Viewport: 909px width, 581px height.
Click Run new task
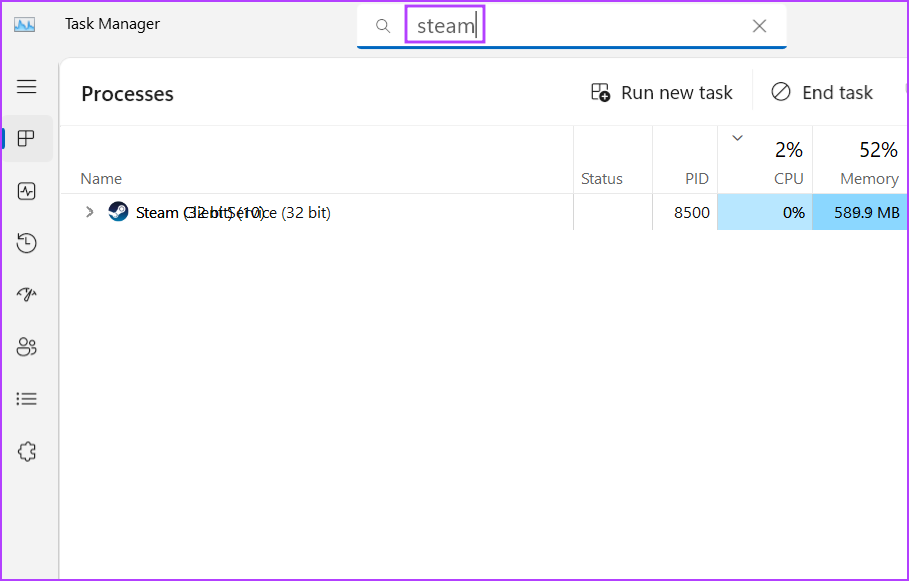click(x=661, y=92)
